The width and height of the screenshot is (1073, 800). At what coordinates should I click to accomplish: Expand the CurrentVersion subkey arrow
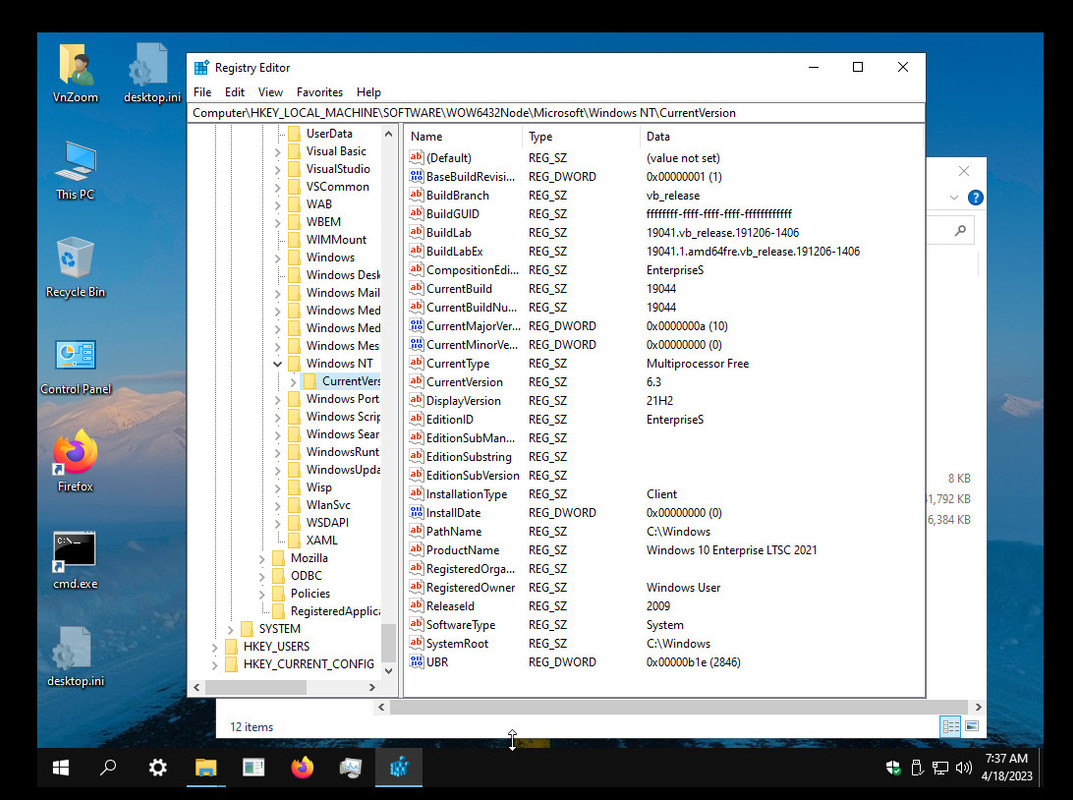pos(293,382)
